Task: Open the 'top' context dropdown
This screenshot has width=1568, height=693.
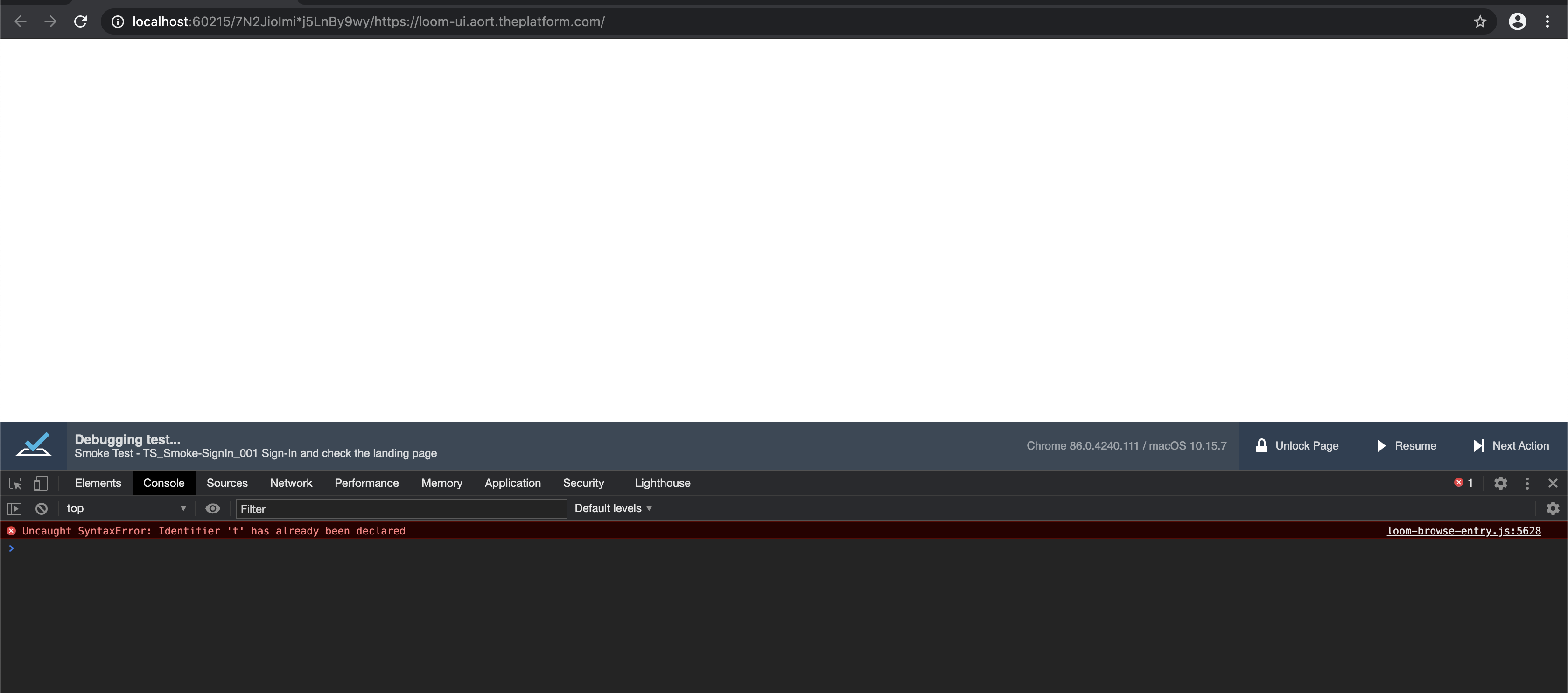Action: (x=126, y=509)
